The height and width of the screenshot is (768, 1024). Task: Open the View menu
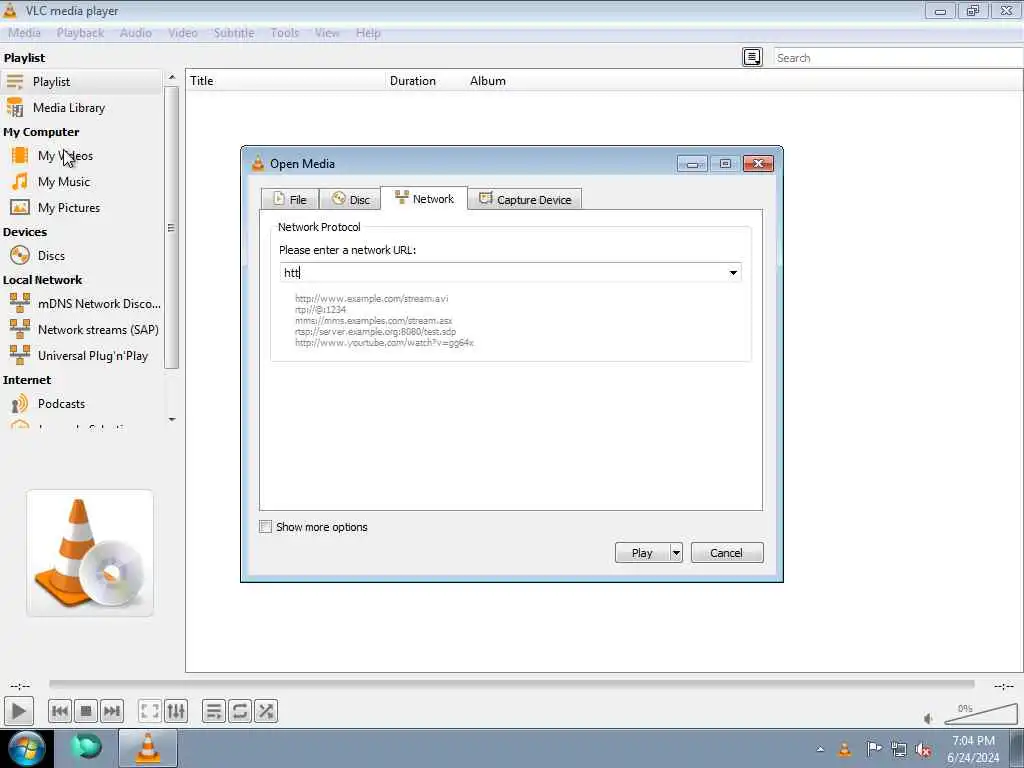tap(327, 33)
